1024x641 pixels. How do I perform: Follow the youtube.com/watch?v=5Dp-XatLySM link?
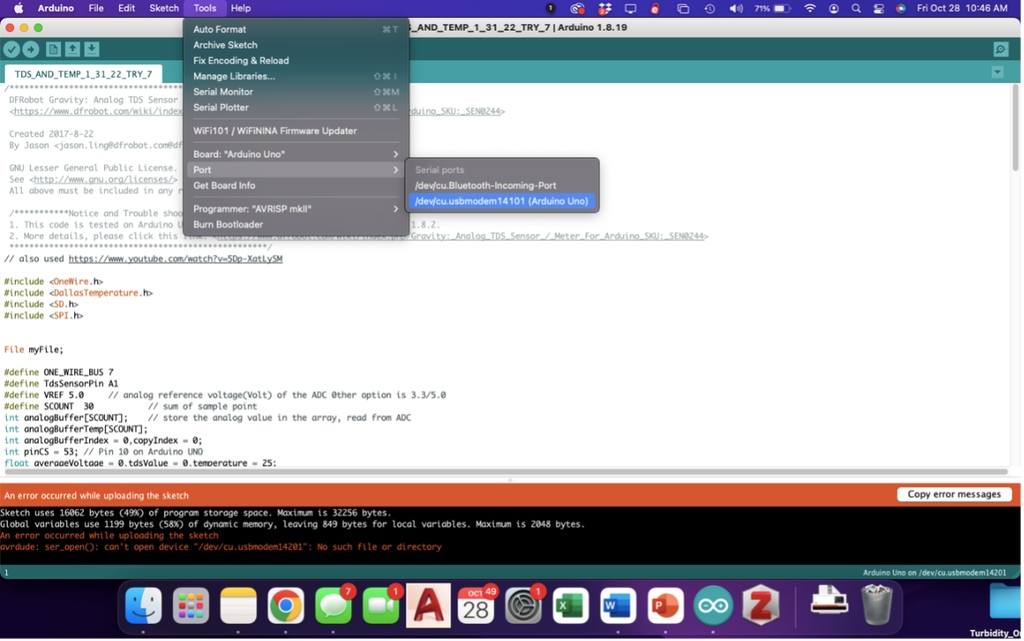click(176, 258)
